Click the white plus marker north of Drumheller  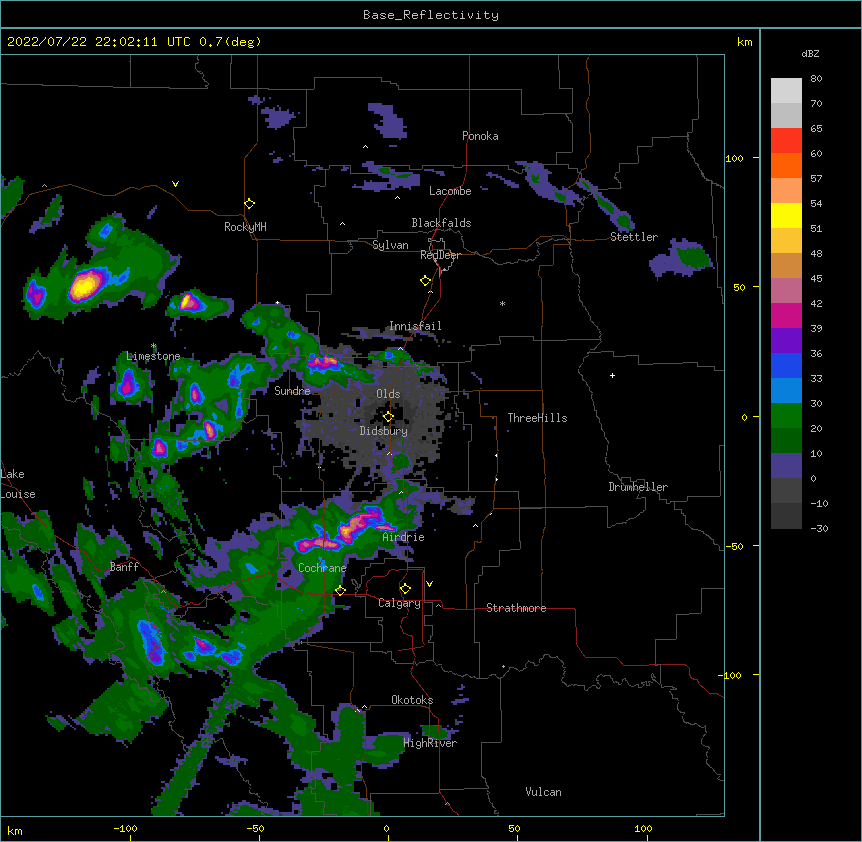(612, 375)
